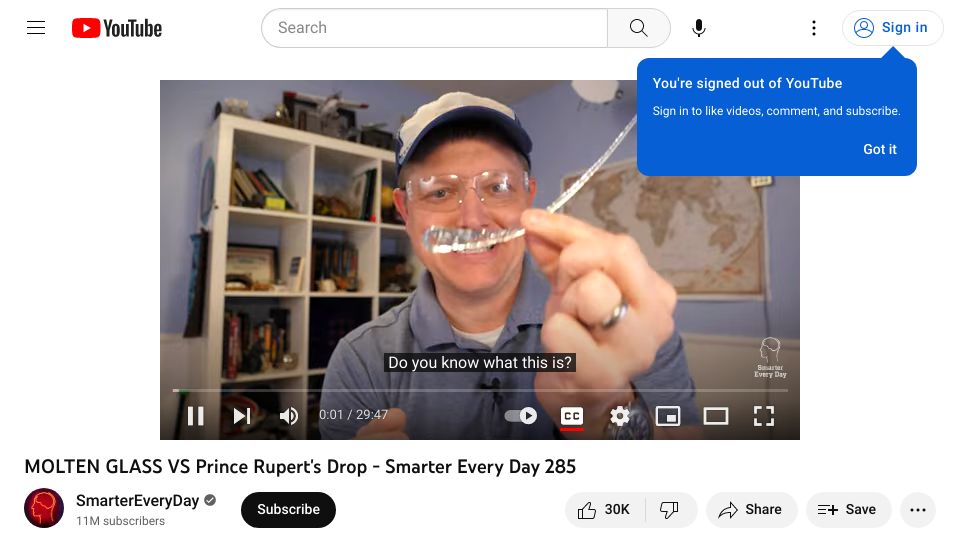Viewport: 960px width, 540px height.
Task: Open more actions ellipsis below video
Action: click(918, 509)
